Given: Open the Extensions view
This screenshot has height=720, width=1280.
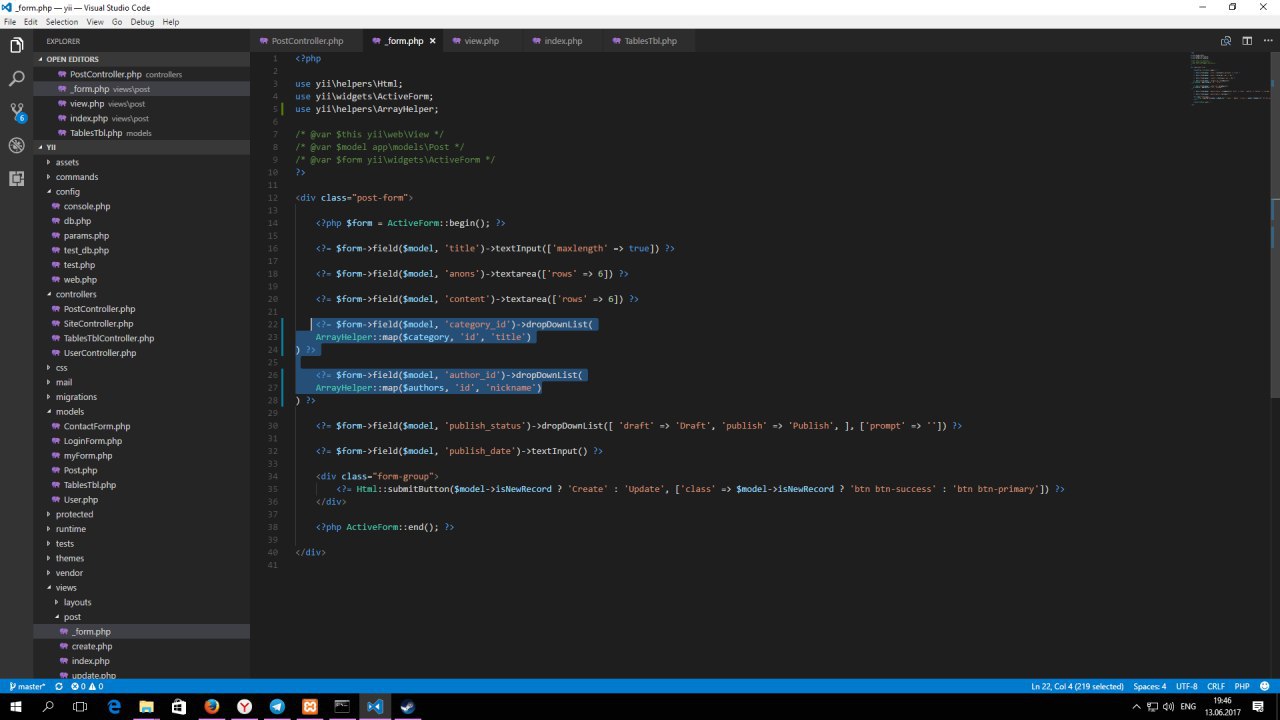Looking at the screenshot, I should (16, 179).
